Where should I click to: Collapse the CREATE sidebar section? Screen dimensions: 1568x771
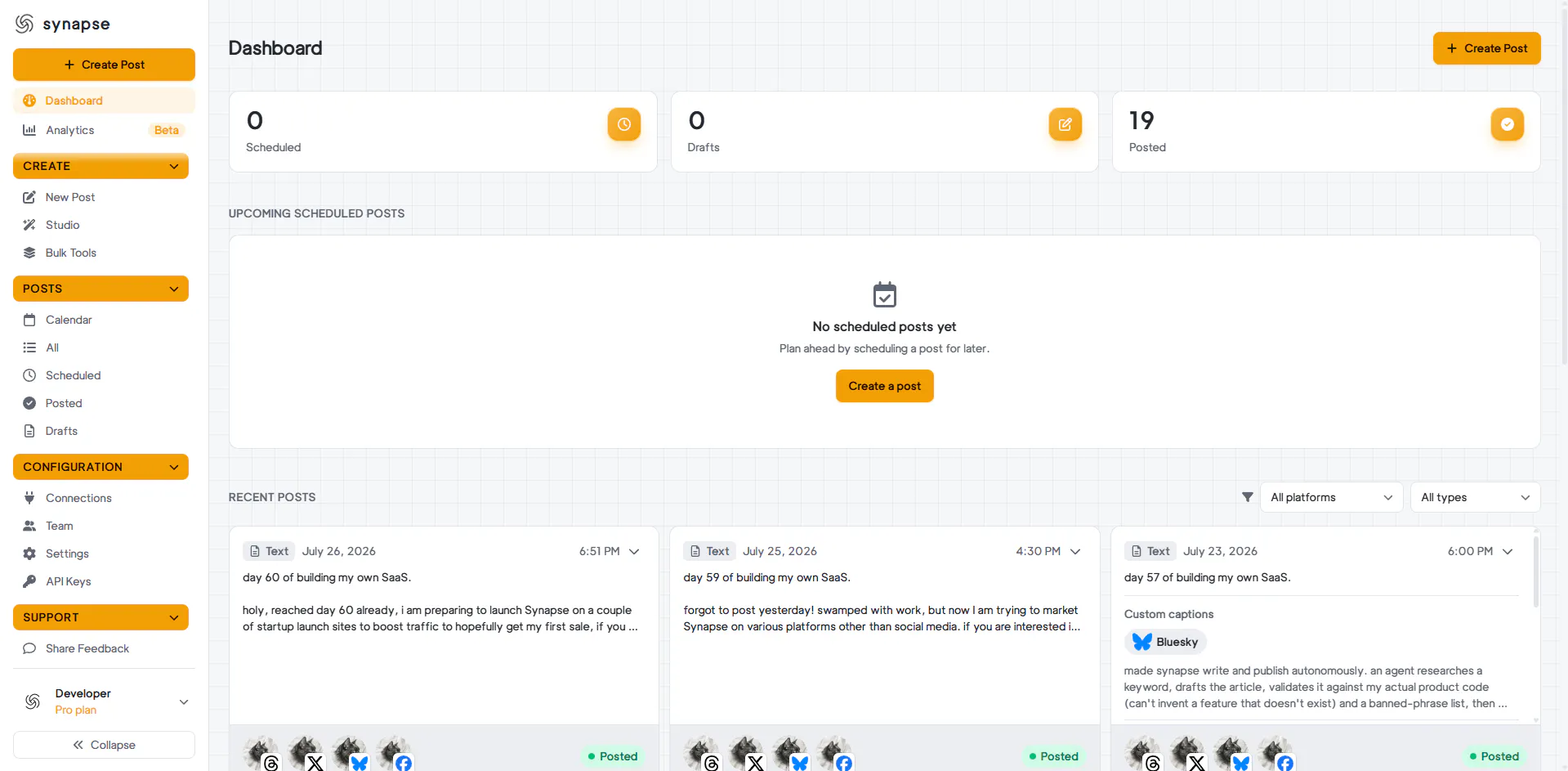click(x=101, y=166)
